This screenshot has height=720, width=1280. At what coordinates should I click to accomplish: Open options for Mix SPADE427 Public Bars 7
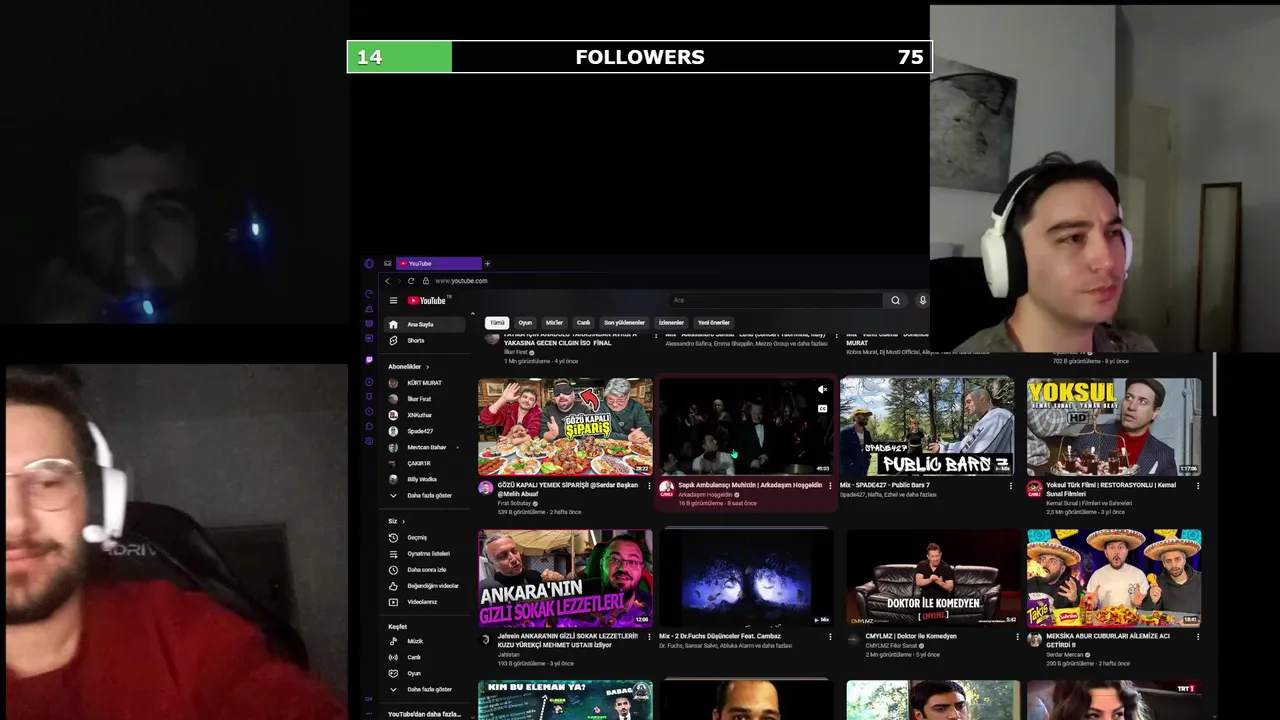point(1010,486)
